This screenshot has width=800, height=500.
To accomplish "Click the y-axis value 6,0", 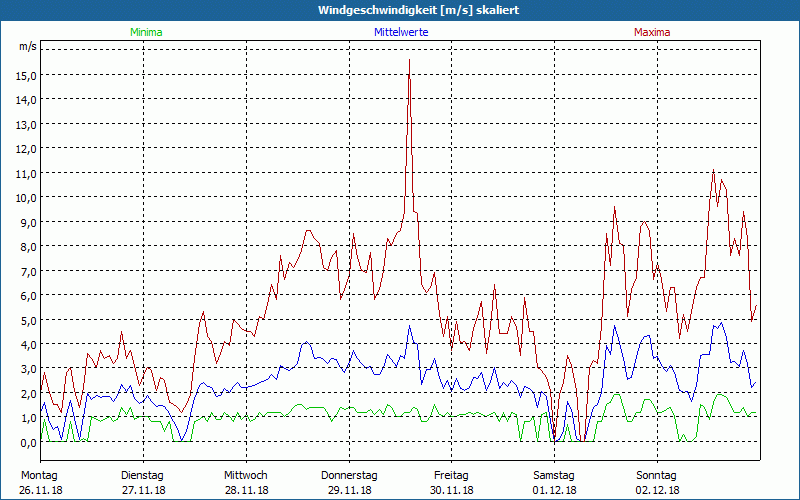I will pyautogui.click(x=28, y=296).
